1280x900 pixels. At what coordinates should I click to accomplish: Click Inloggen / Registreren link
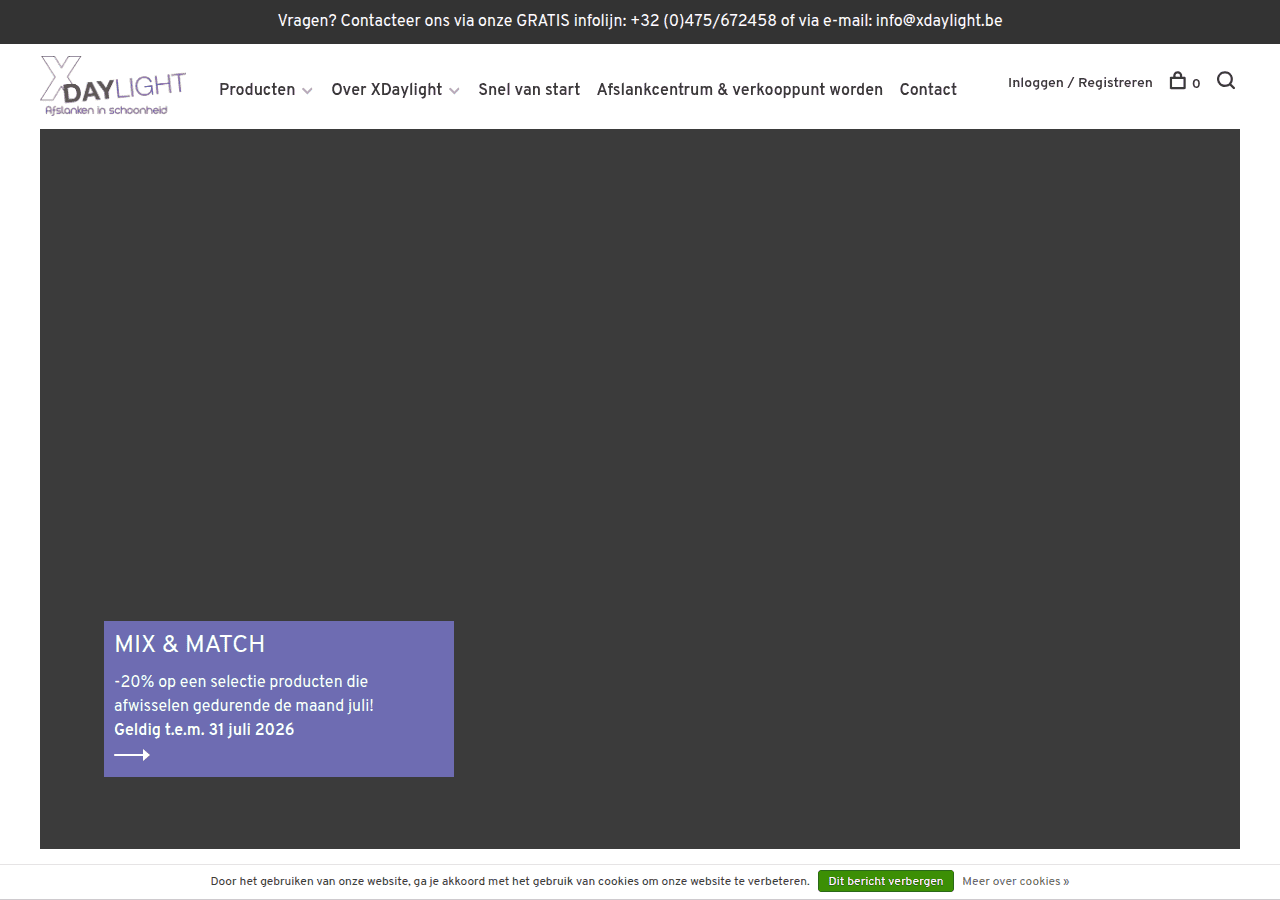point(1080,83)
